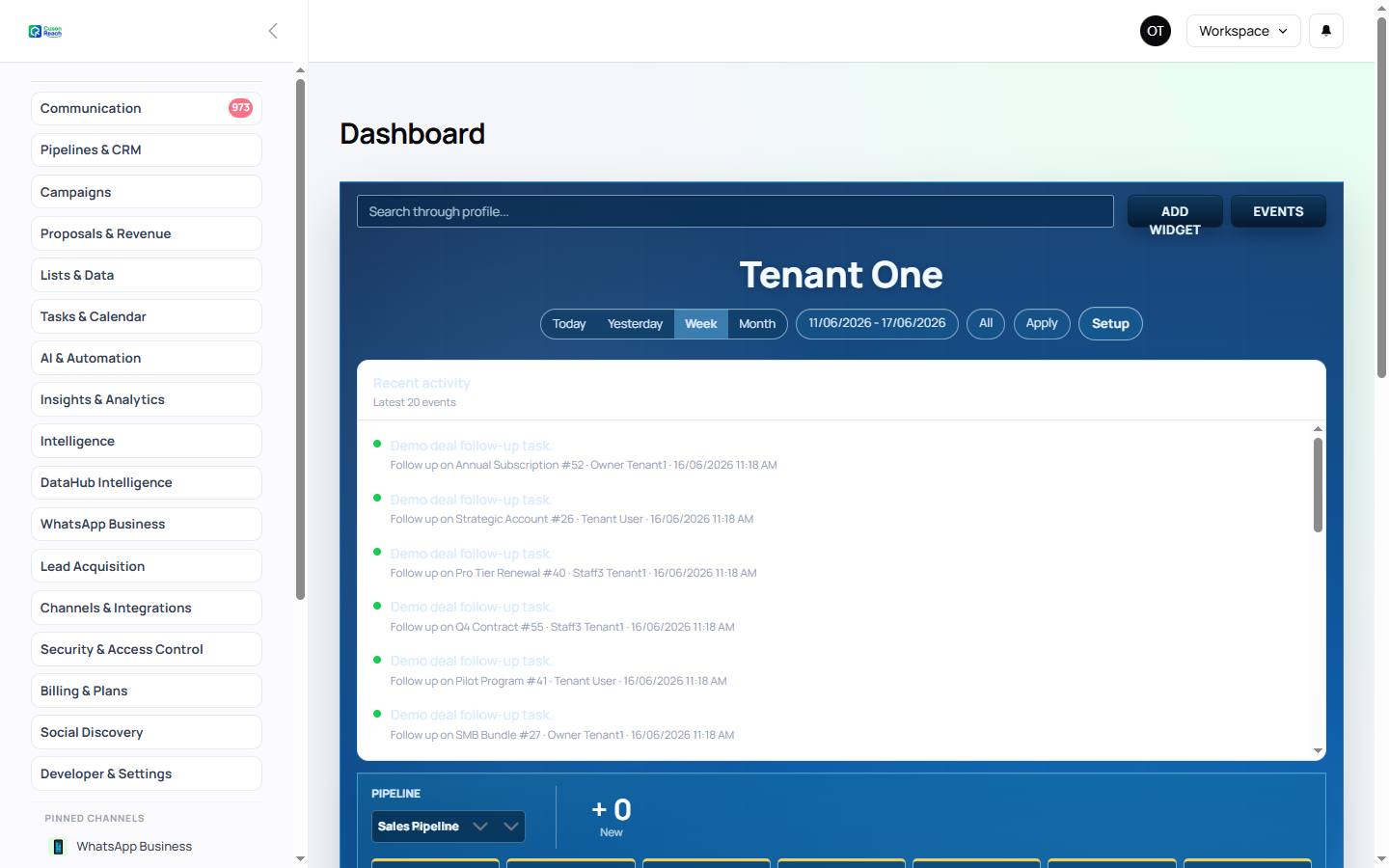Open Insights & Analytics
This screenshot has width=1389, height=868.
pos(147,399)
